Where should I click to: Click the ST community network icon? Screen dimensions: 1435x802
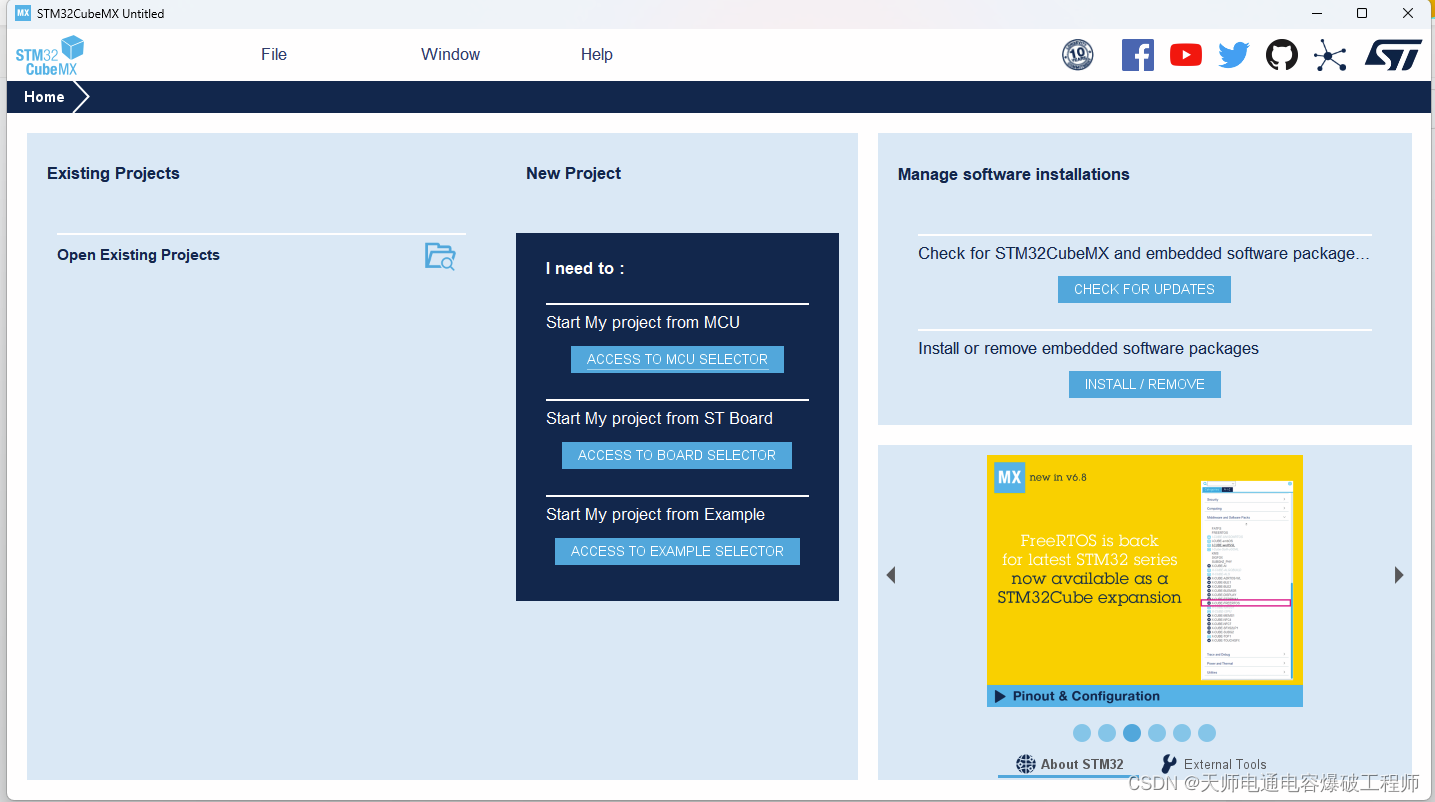click(1329, 55)
